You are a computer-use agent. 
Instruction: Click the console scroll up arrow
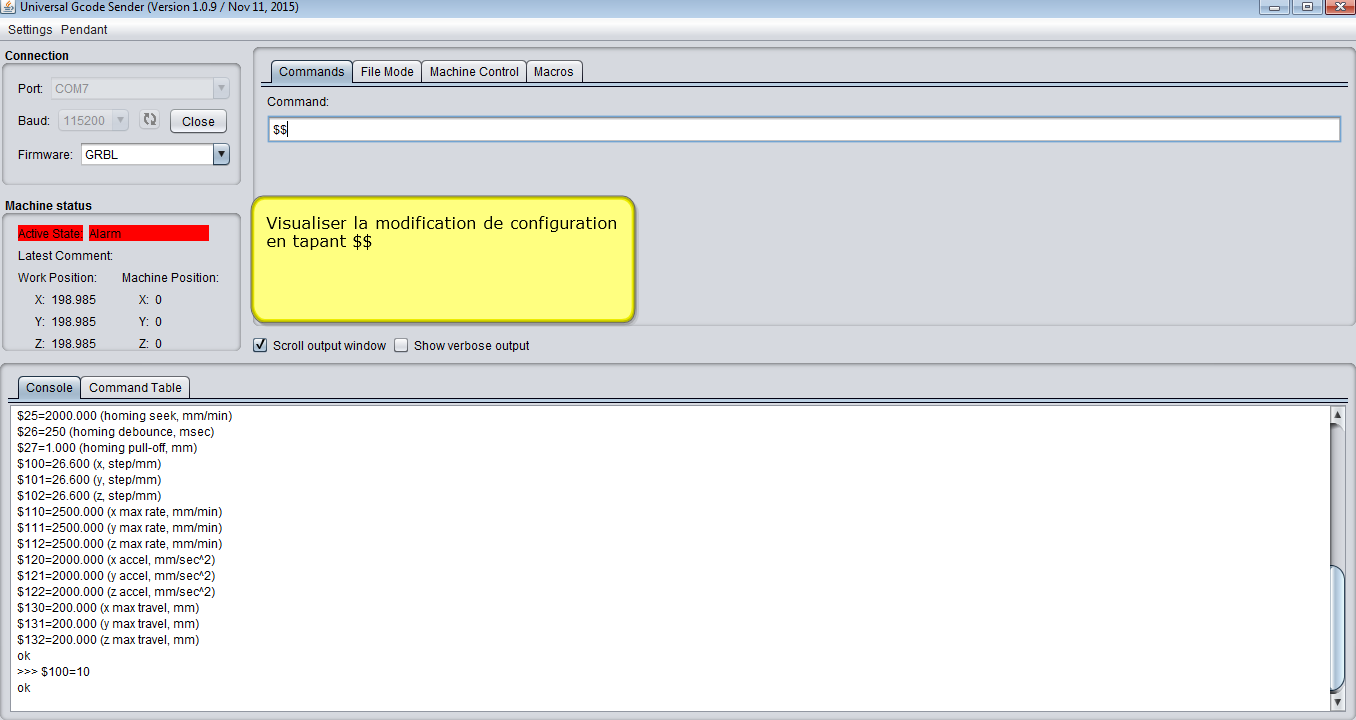1337,414
